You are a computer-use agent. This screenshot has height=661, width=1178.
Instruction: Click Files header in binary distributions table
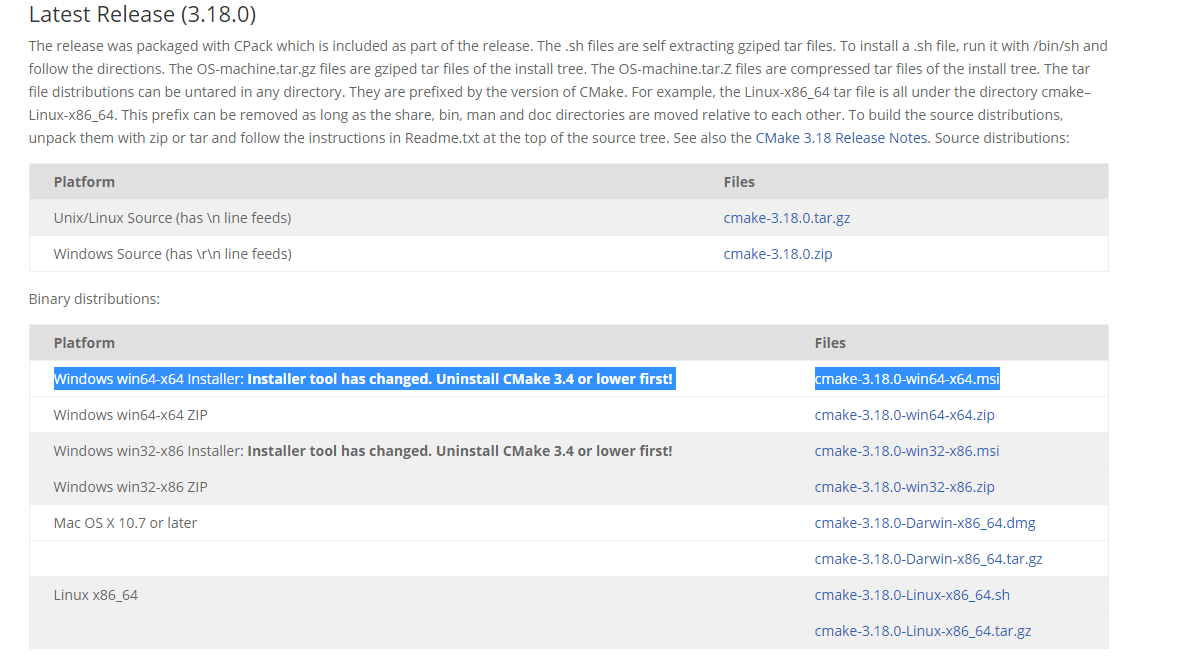pyautogui.click(x=830, y=343)
